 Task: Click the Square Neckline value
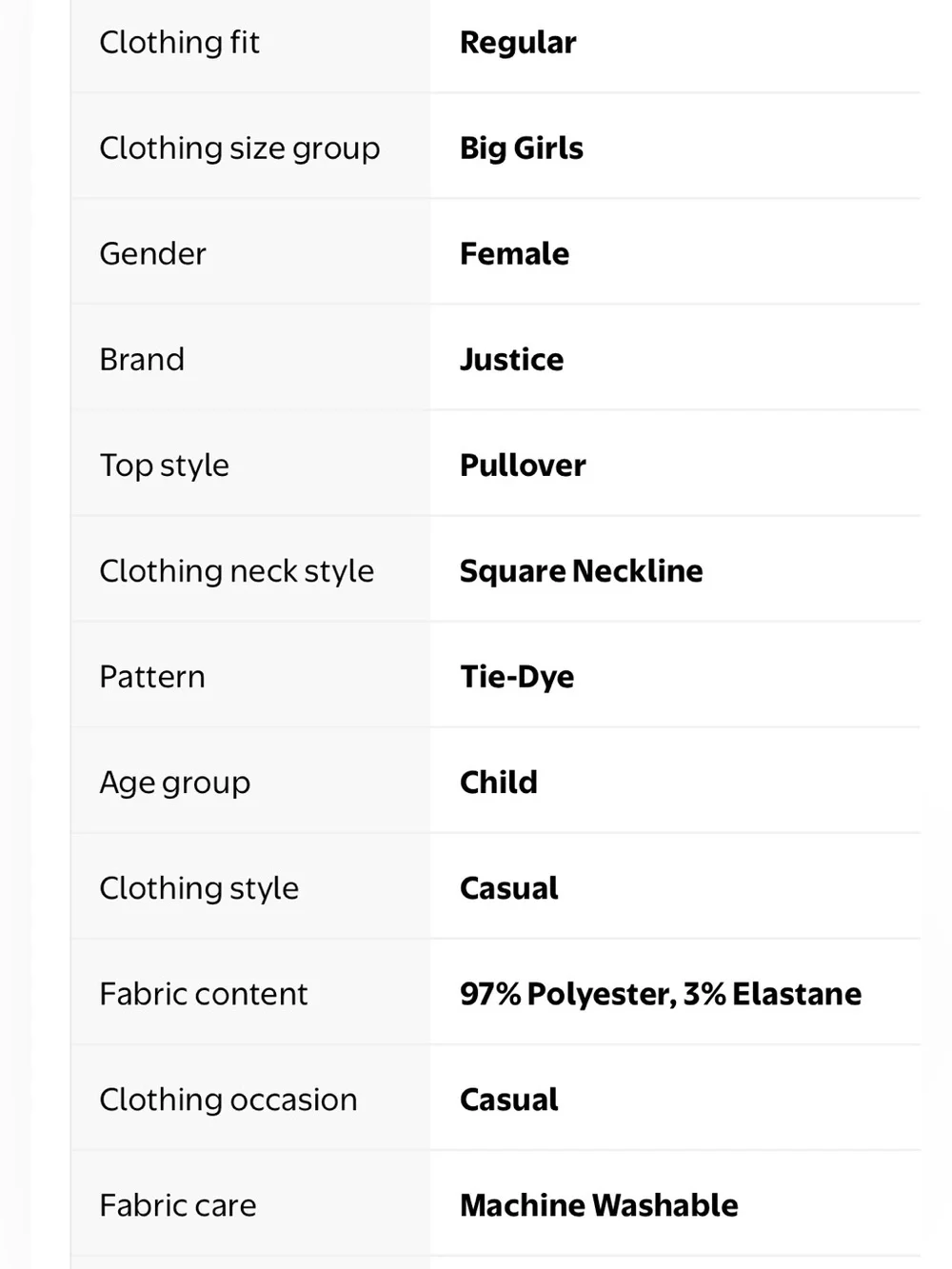pyautogui.click(x=582, y=571)
